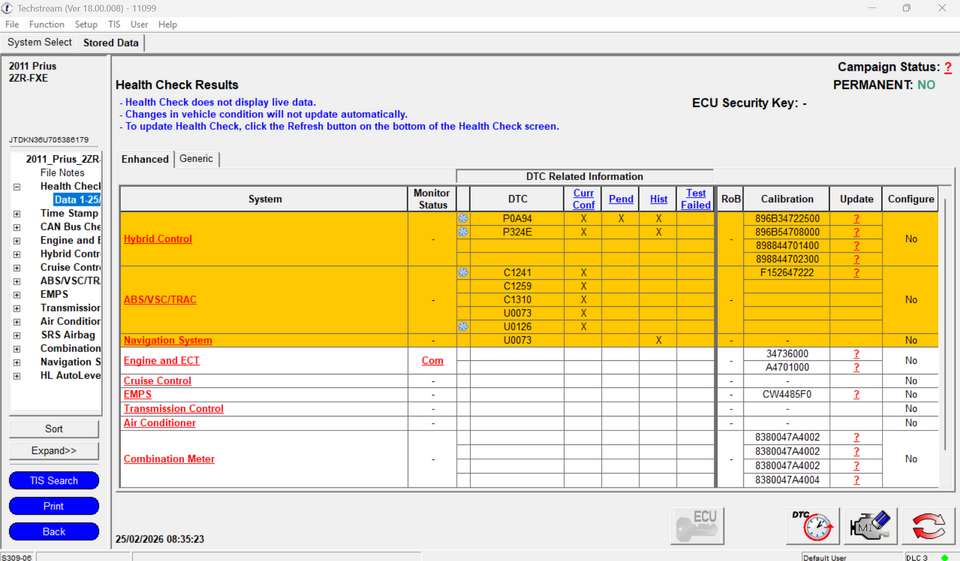Screen dimensions: 960x561
Task: Click the Expand>> button
Action: (54, 451)
